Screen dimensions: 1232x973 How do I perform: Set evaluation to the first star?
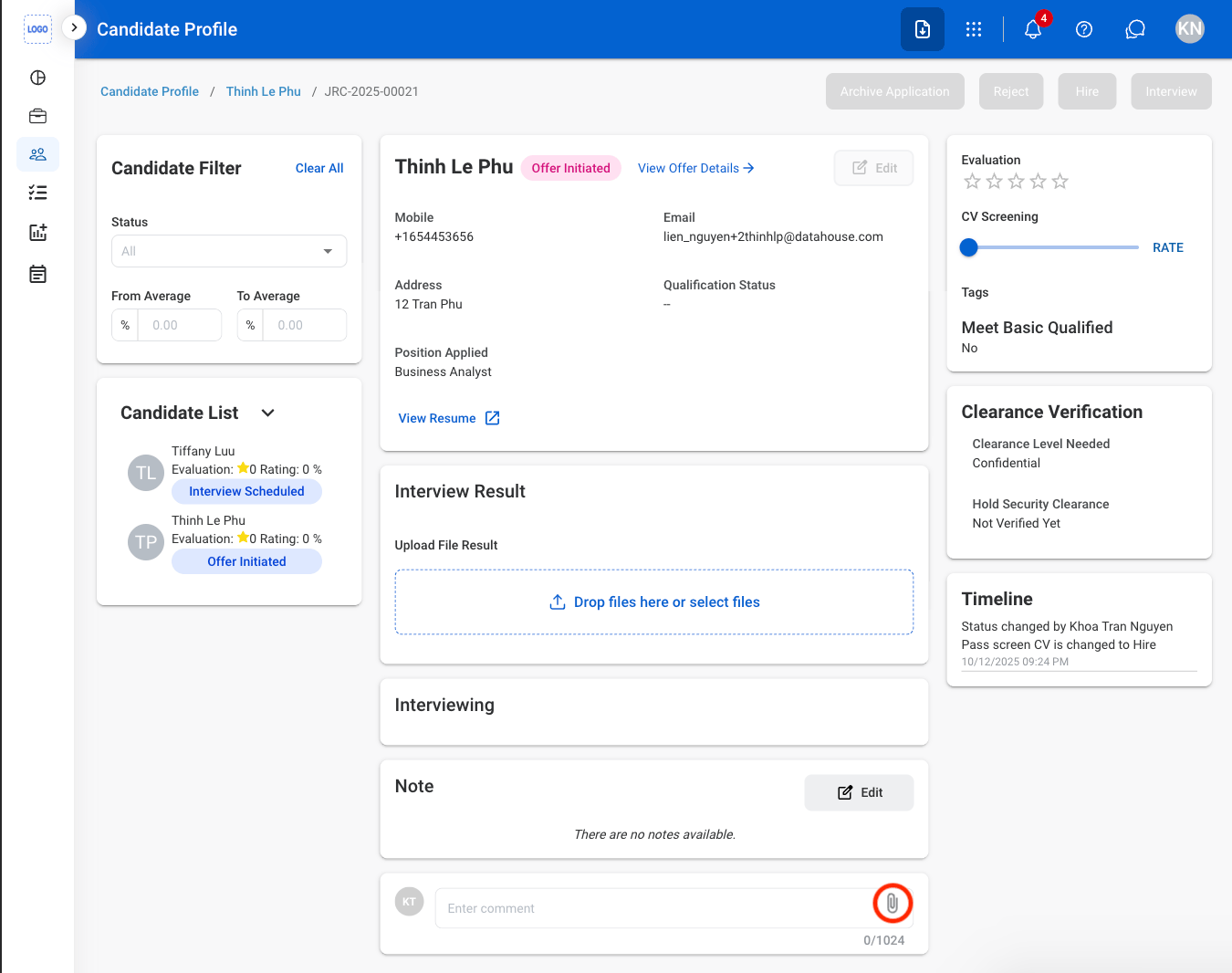click(972, 182)
